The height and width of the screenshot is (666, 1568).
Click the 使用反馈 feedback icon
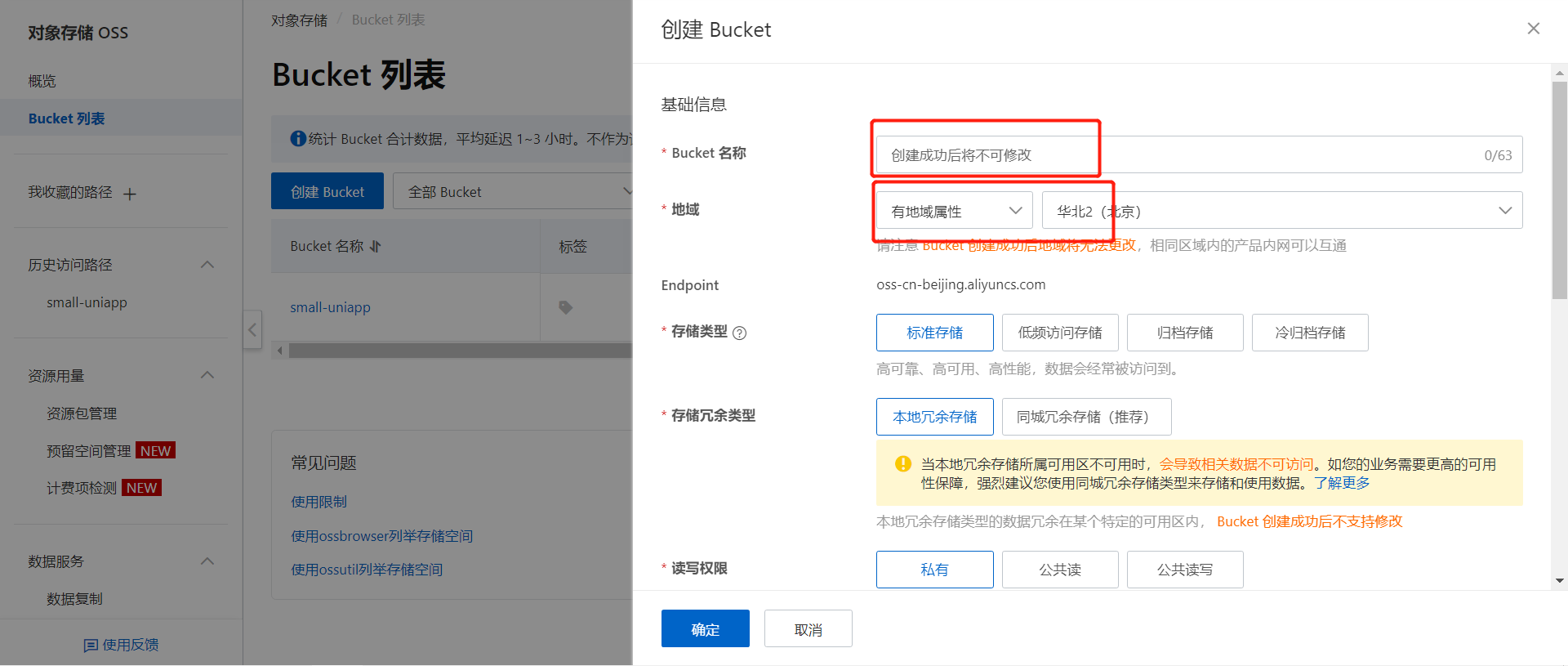(x=91, y=646)
